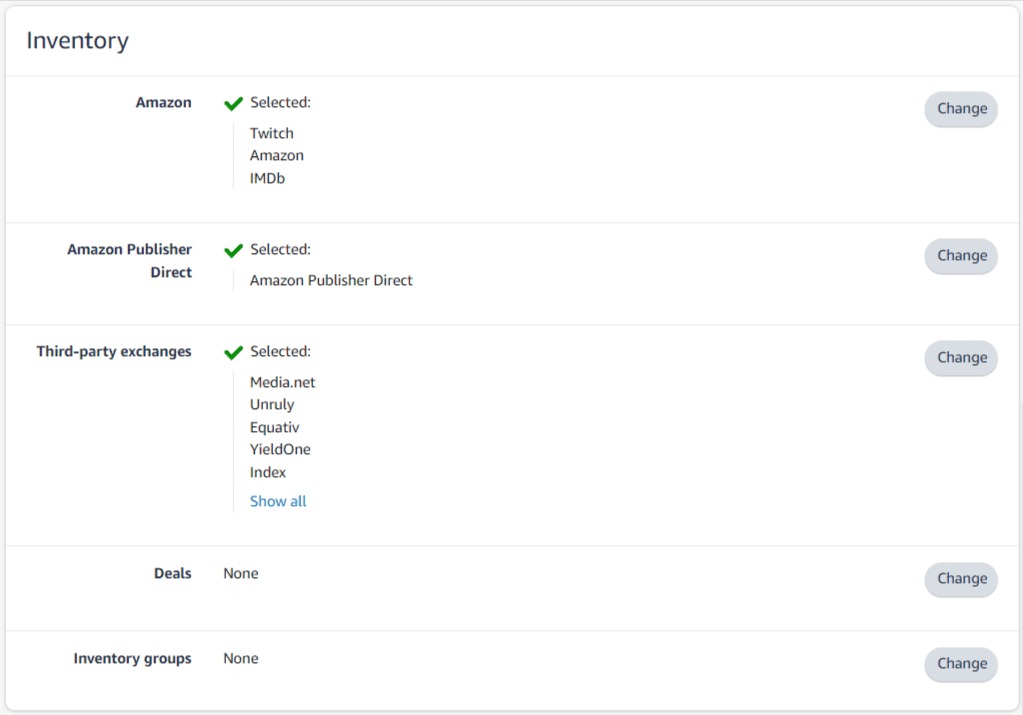This screenshot has height=715, width=1023.
Task: Select Equativ exchange entry
Action: (x=275, y=428)
